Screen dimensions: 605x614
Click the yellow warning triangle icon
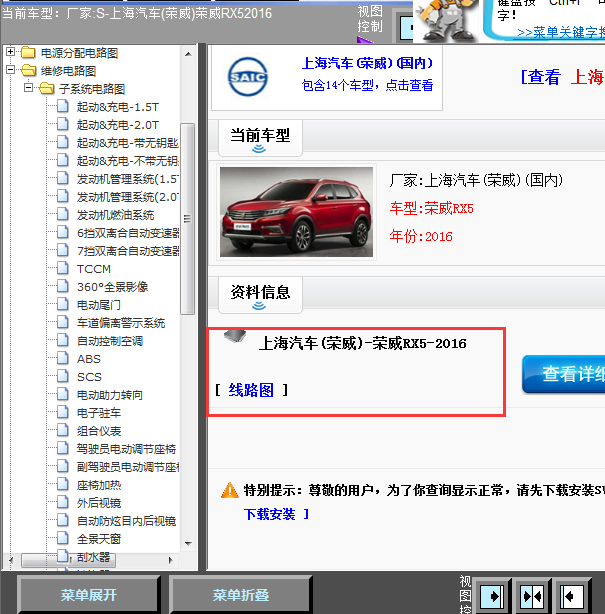(x=229, y=491)
